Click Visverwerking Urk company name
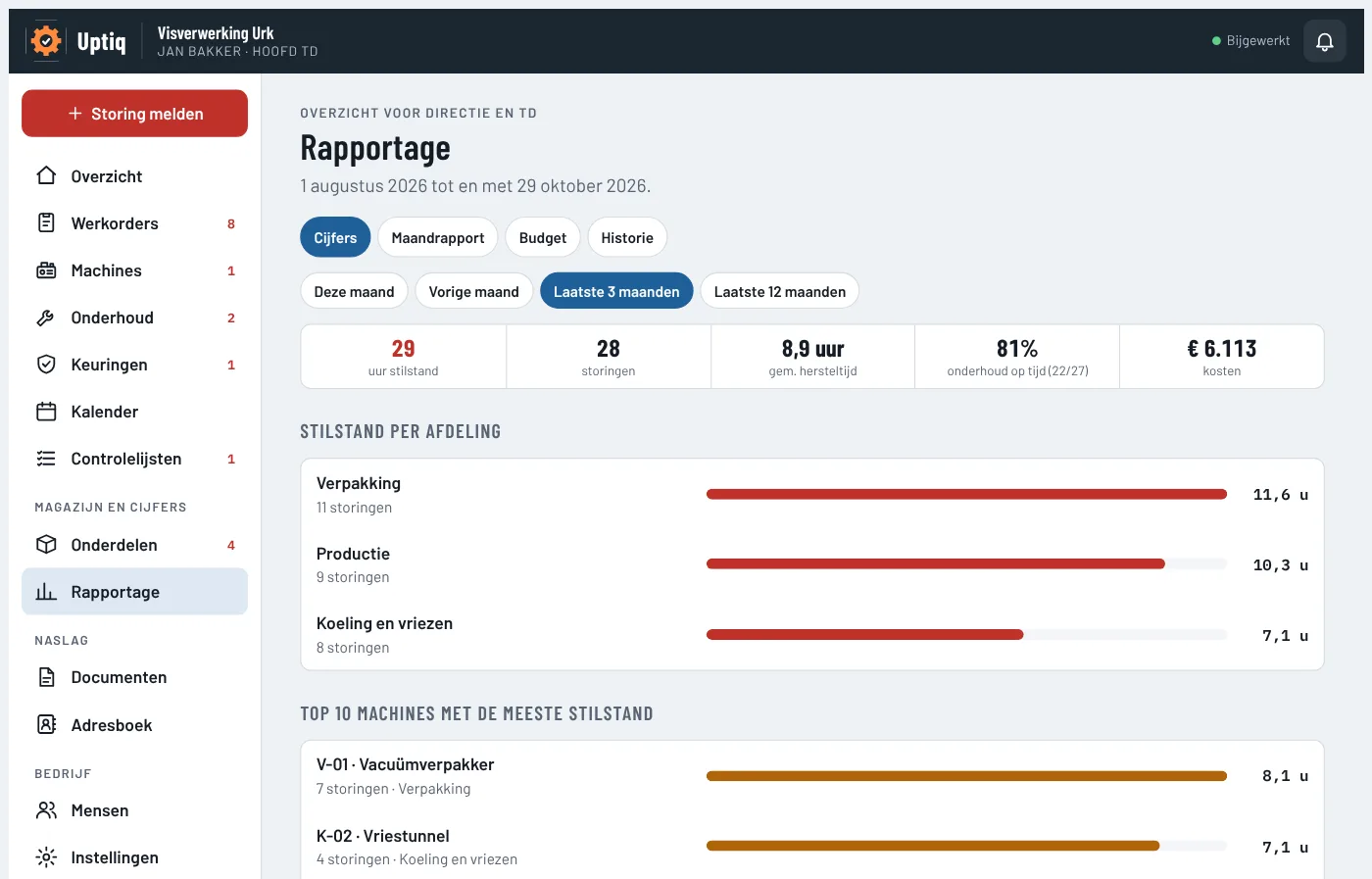The image size is (1372, 879). 216,33
